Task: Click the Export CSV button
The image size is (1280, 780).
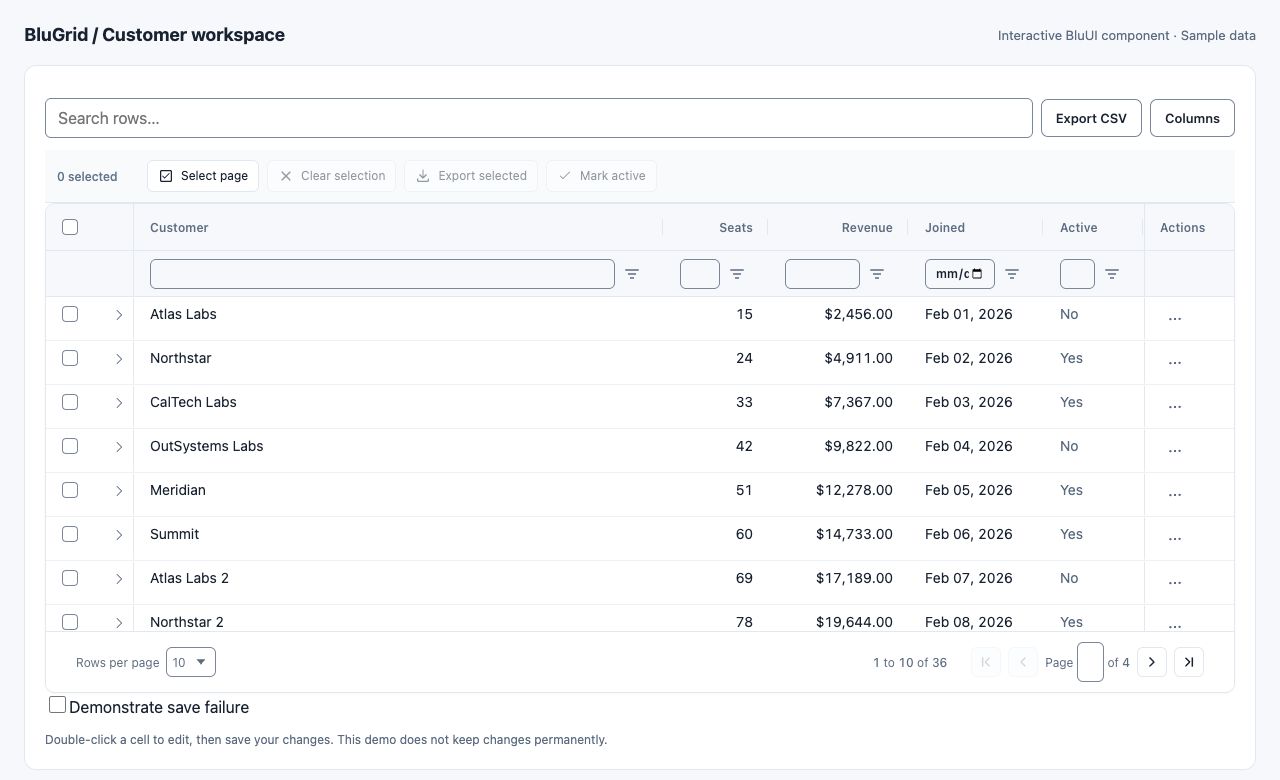Action: pyautogui.click(x=1091, y=118)
